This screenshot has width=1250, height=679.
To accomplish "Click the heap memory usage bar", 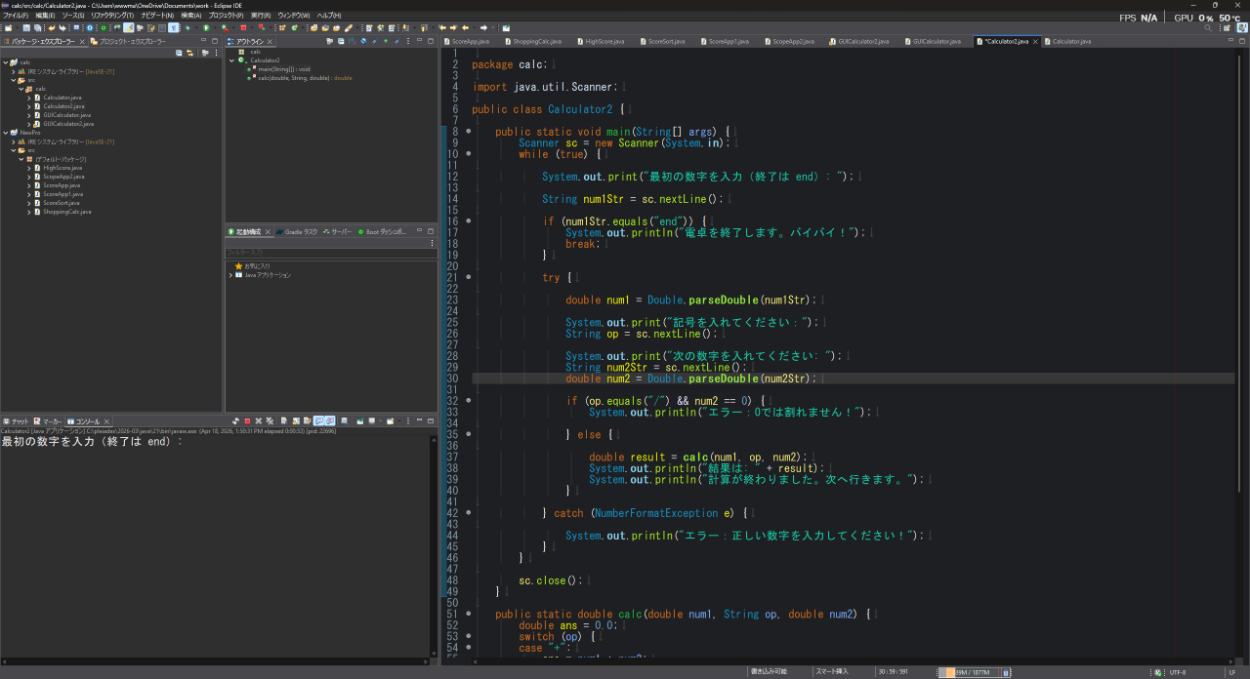I will [969, 672].
